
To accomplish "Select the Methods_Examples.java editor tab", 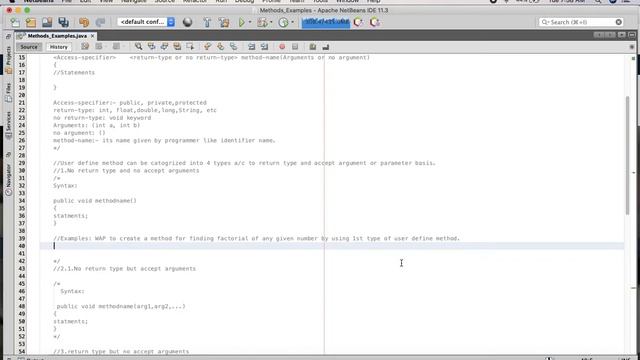I will coord(57,36).
